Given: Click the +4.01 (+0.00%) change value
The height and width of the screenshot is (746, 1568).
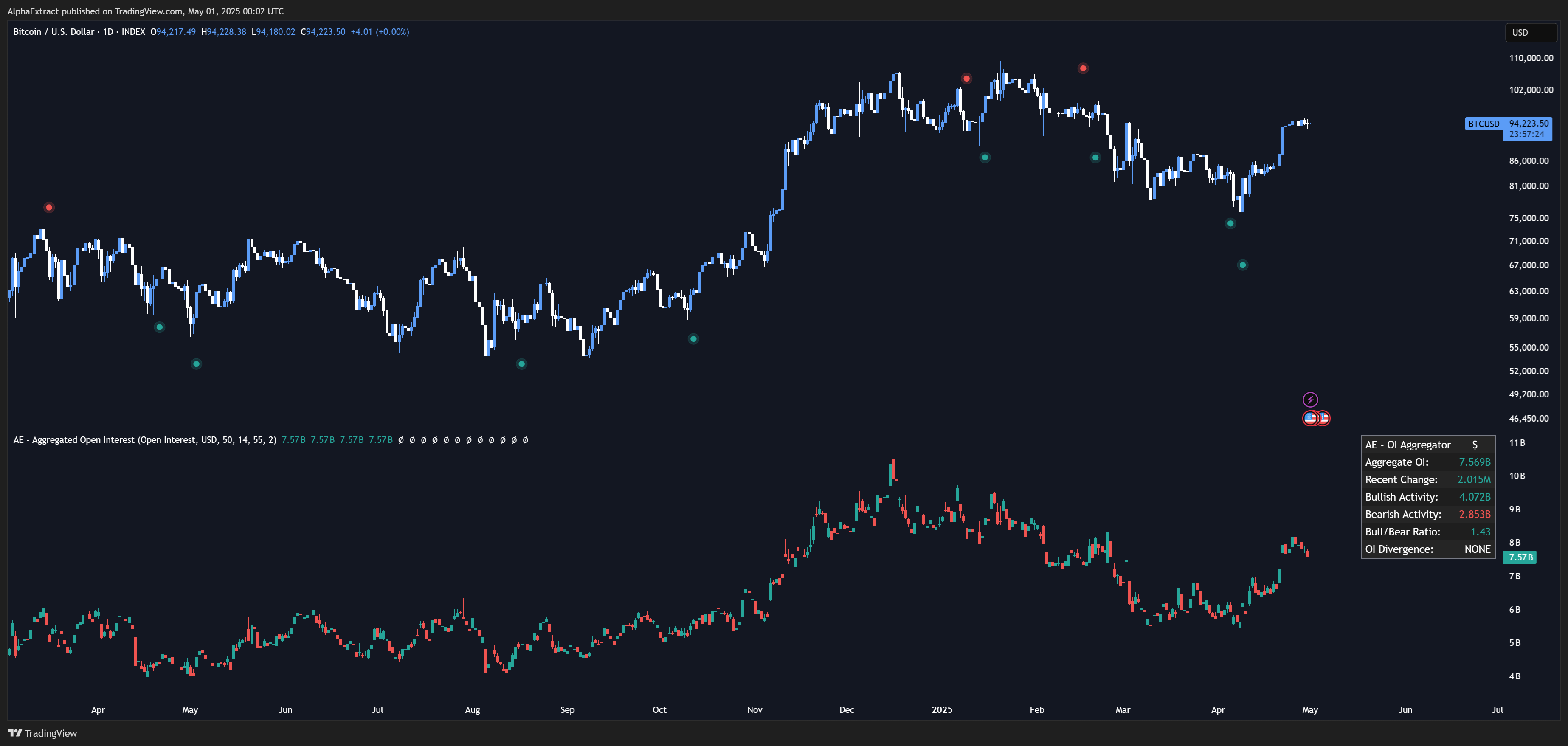Looking at the screenshot, I should pyautogui.click(x=380, y=32).
